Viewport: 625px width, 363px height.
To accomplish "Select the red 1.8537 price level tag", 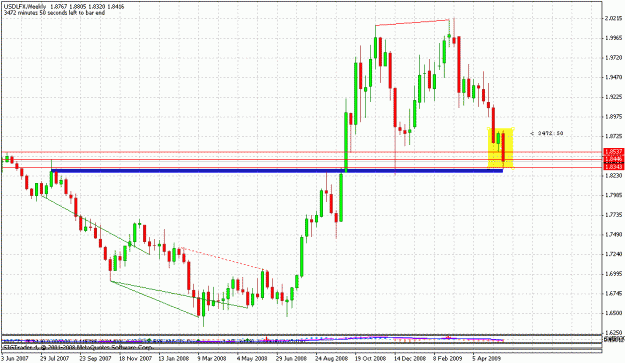I will (614, 151).
